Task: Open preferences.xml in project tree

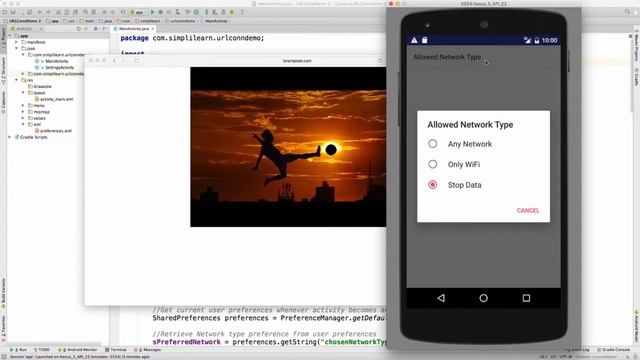Action: pos(56,131)
